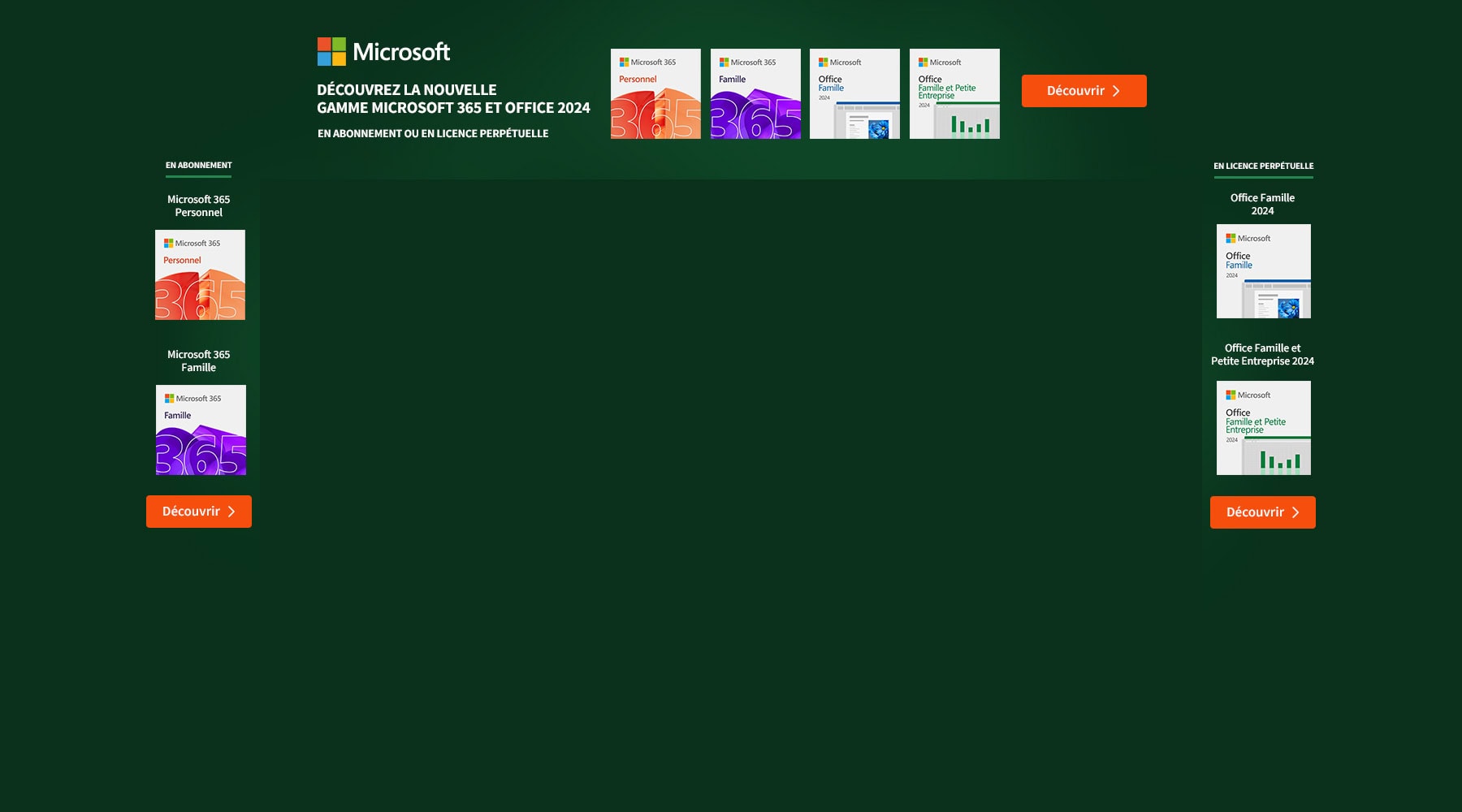The width and height of the screenshot is (1462, 812).
Task: Open the Microsoft 365 Famille box in the top banner
Action: point(755,93)
